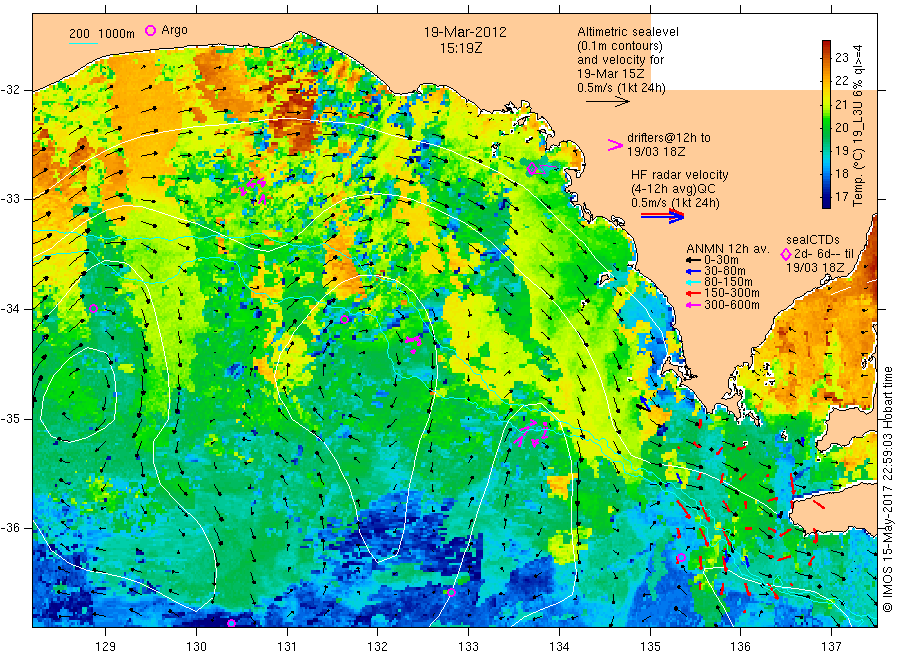
Task: Click the '19-Mar-2012' date title
Action: click(465, 32)
